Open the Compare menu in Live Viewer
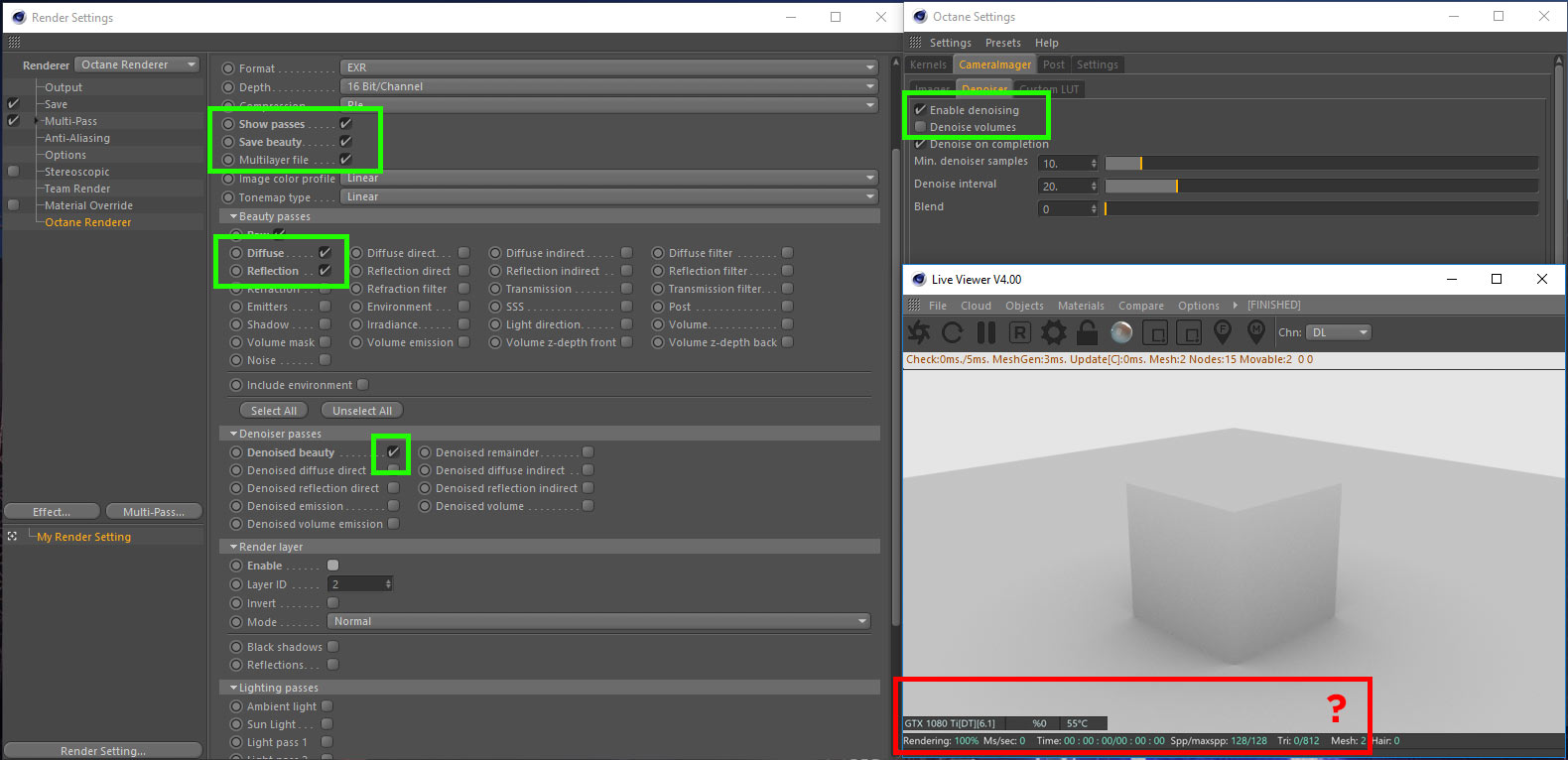1568x760 pixels. tap(1141, 306)
